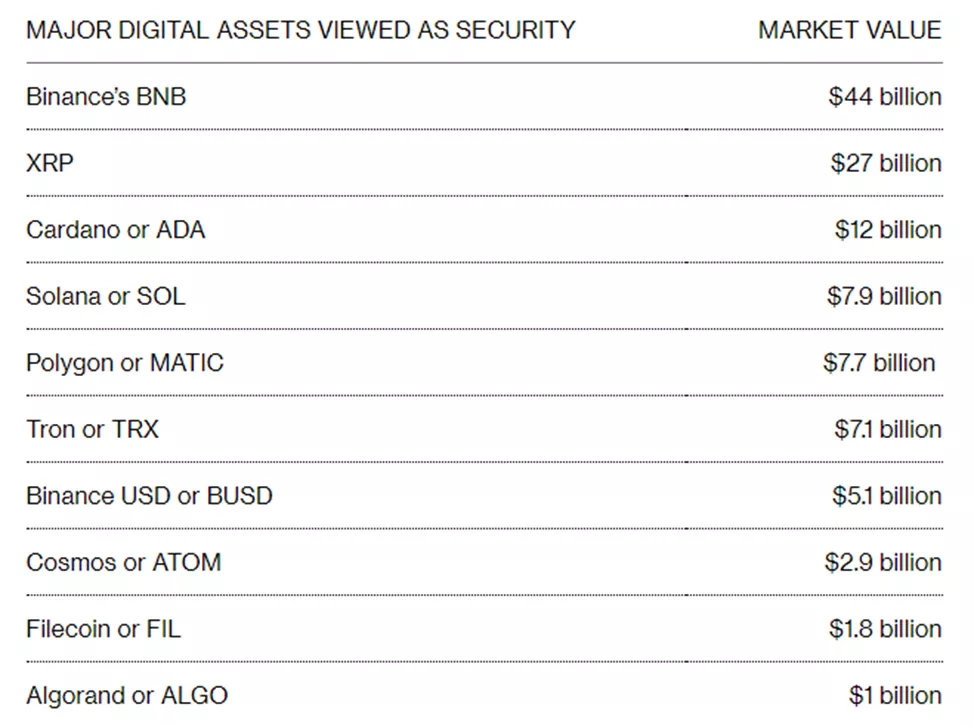Screen dimensions: 974x726
Task: Click the $27 billion value
Action: click(885, 163)
